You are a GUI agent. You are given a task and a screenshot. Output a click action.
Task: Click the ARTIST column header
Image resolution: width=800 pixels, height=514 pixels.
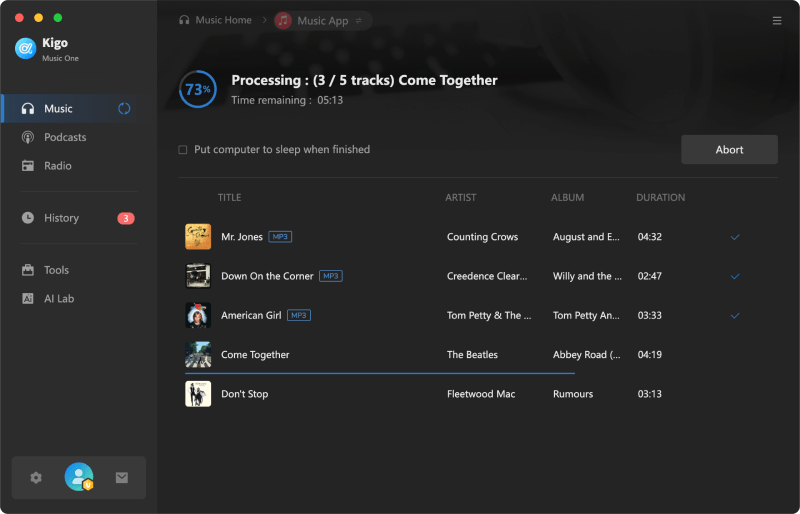click(461, 198)
